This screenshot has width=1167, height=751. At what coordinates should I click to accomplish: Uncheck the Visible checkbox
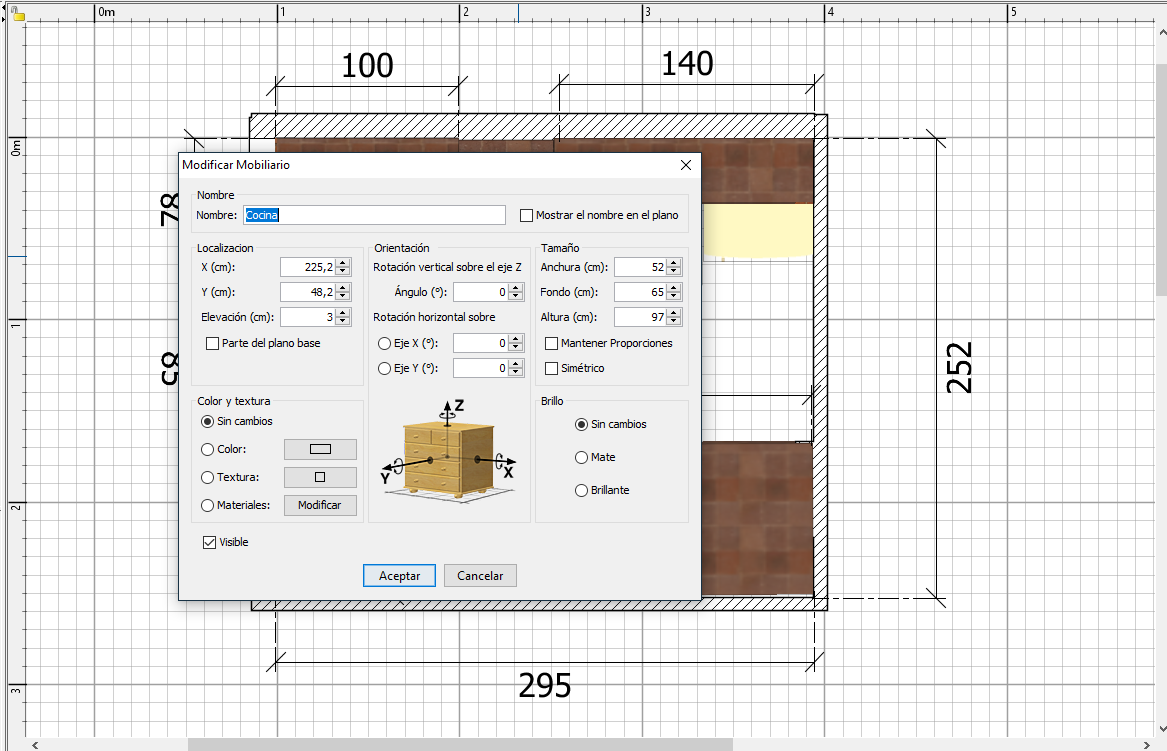(x=209, y=542)
